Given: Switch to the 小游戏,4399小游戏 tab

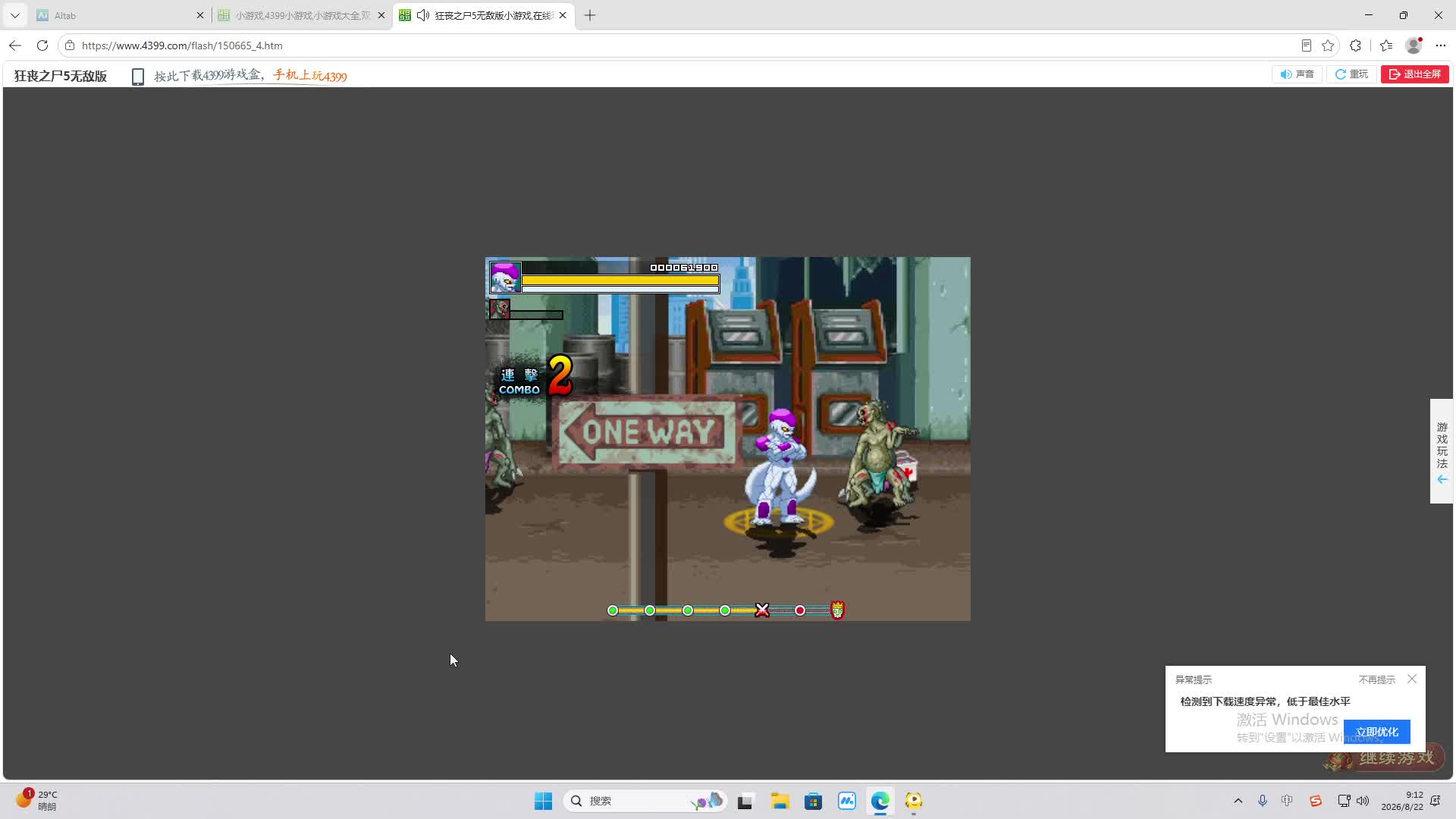Looking at the screenshot, I should 301,15.
